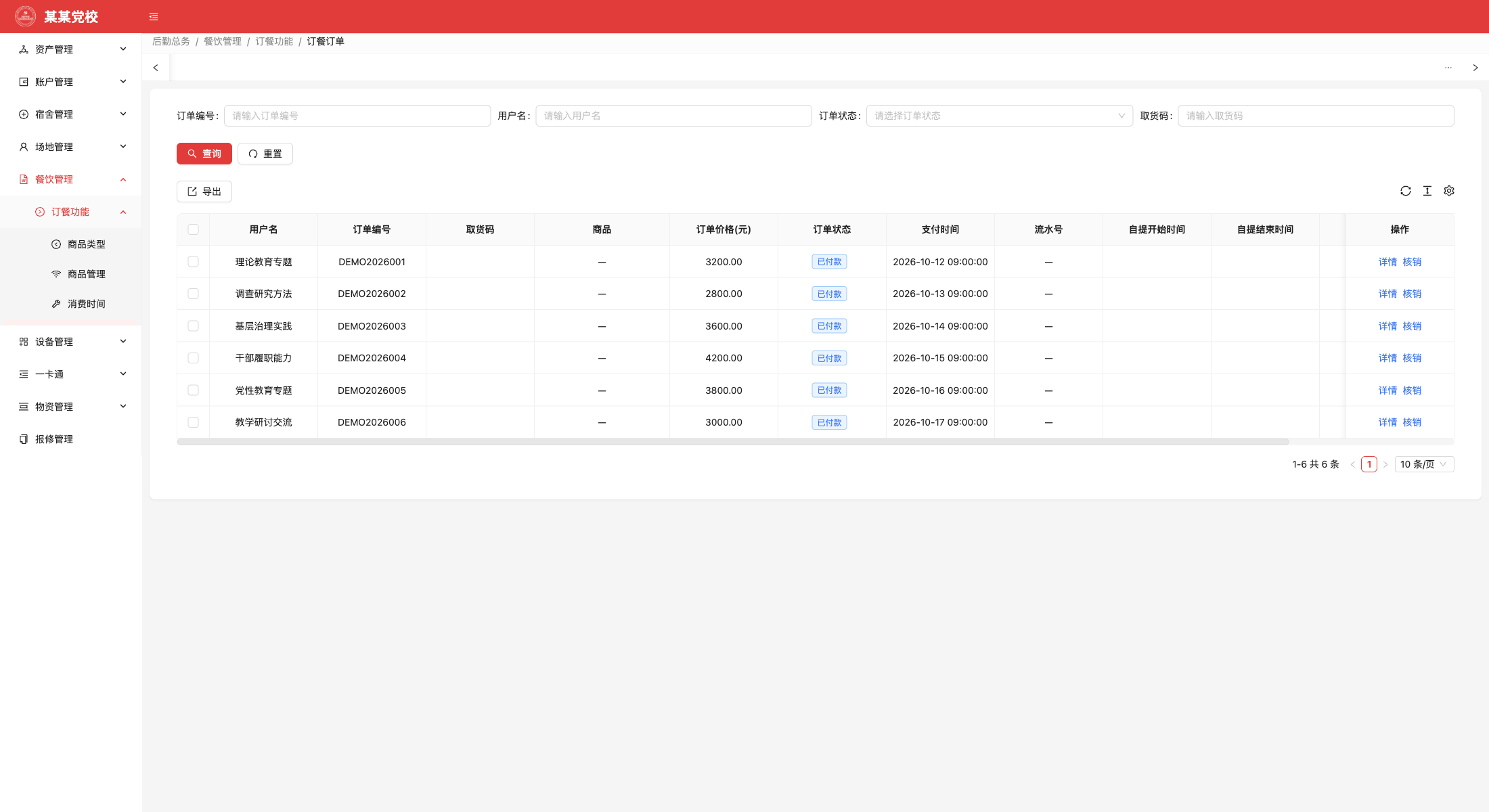The width and height of the screenshot is (1489, 812).
Task: Click the school logo emblem
Action: 26,16
